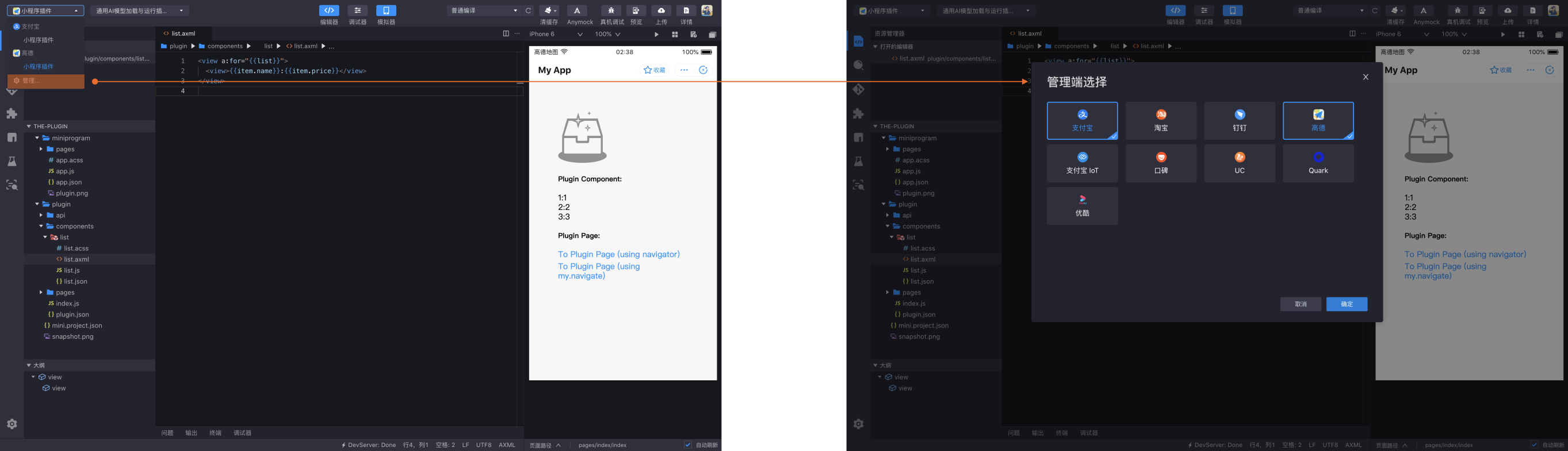Open Anymock in the left screenshot toolbar
The width and height of the screenshot is (1568, 451).
(577, 10)
